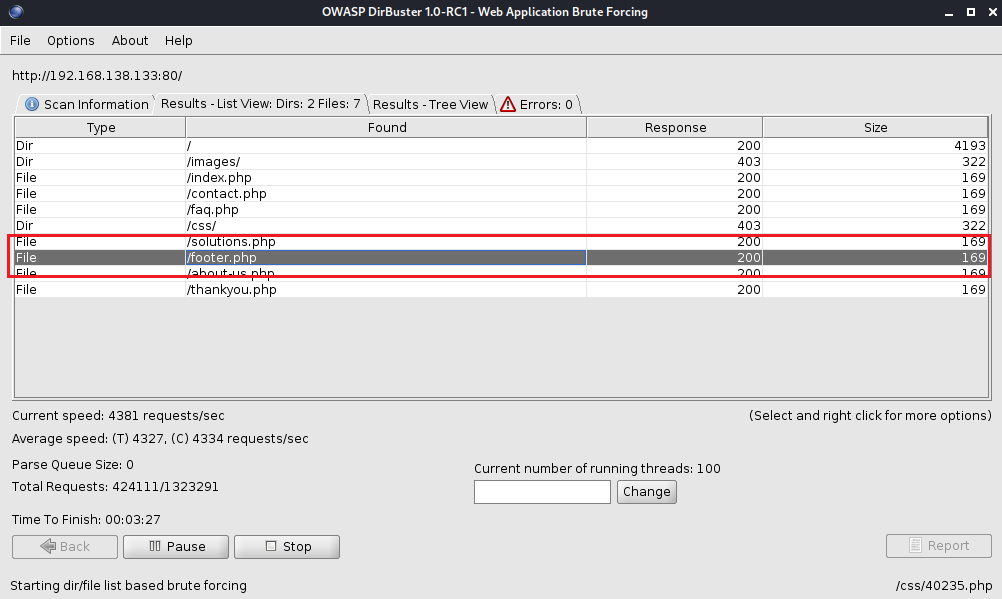The width and height of the screenshot is (1002, 599).
Task: Stop the brute force scan
Action: pos(287,547)
